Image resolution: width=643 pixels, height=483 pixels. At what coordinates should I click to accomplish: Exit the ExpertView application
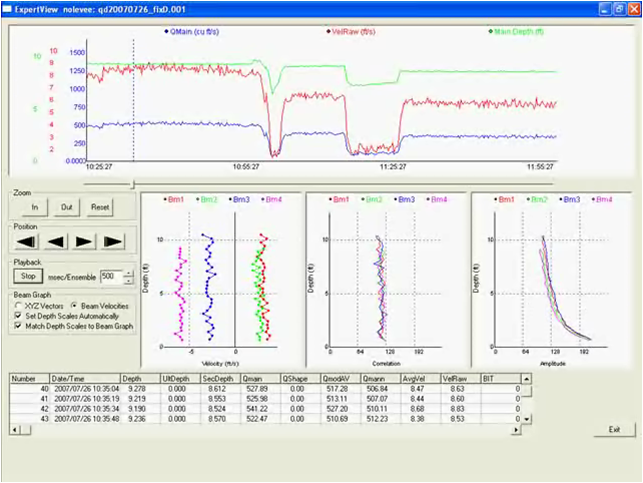coord(613,429)
